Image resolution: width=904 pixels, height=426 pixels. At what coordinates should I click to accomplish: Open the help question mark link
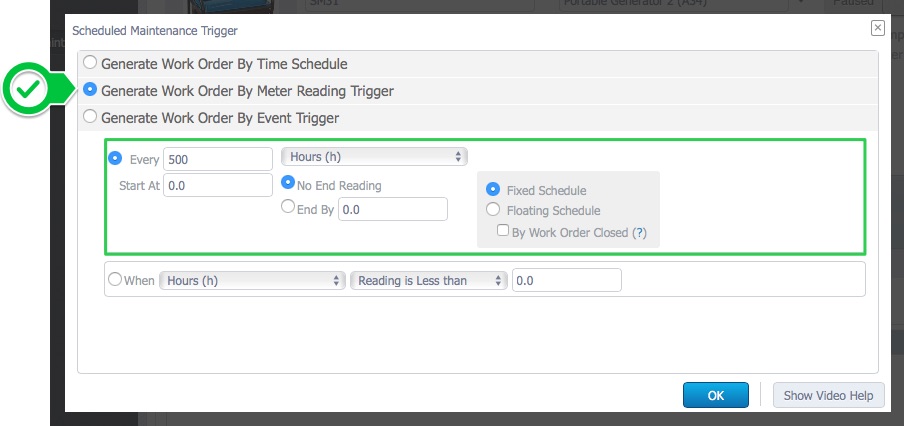tap(639, 233)
